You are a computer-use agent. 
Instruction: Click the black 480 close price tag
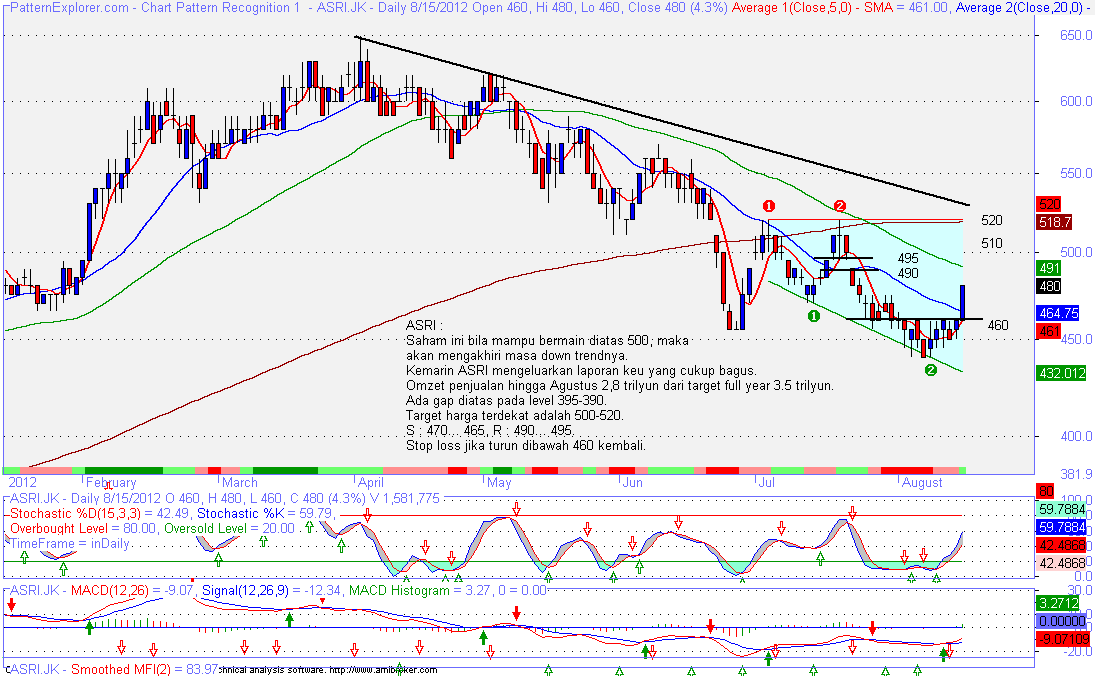tap(1050, 286)
